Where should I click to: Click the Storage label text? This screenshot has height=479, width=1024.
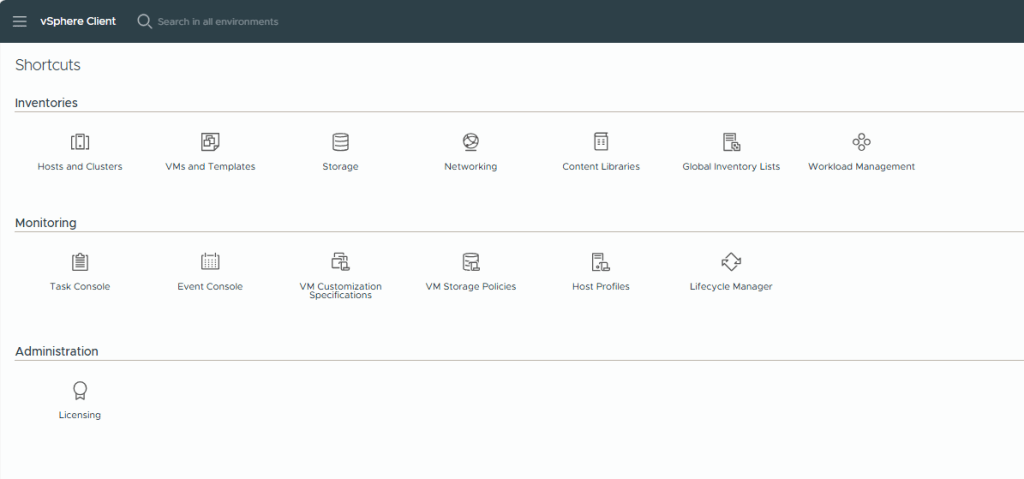340,167
